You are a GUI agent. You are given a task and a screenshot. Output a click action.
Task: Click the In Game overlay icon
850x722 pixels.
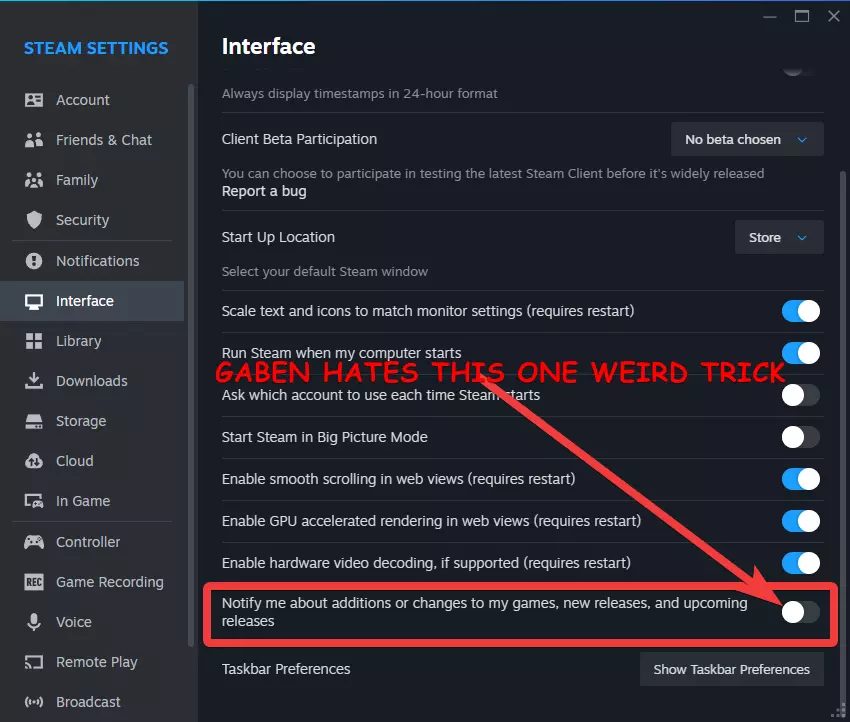click(x=34, y=501)
